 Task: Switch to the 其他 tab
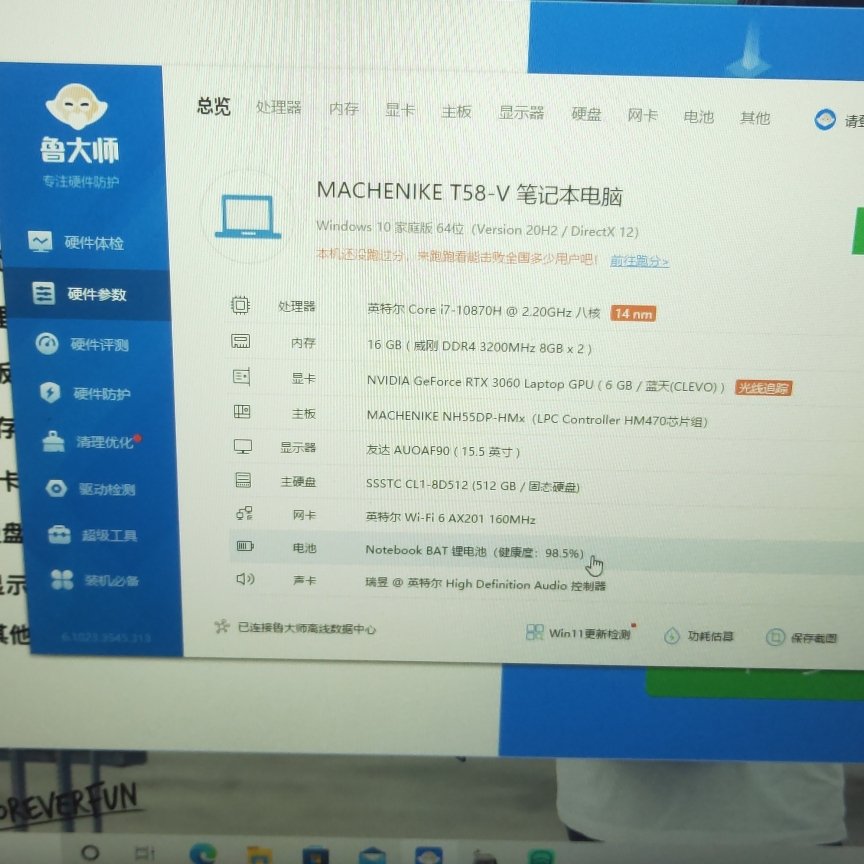[754, 118]
